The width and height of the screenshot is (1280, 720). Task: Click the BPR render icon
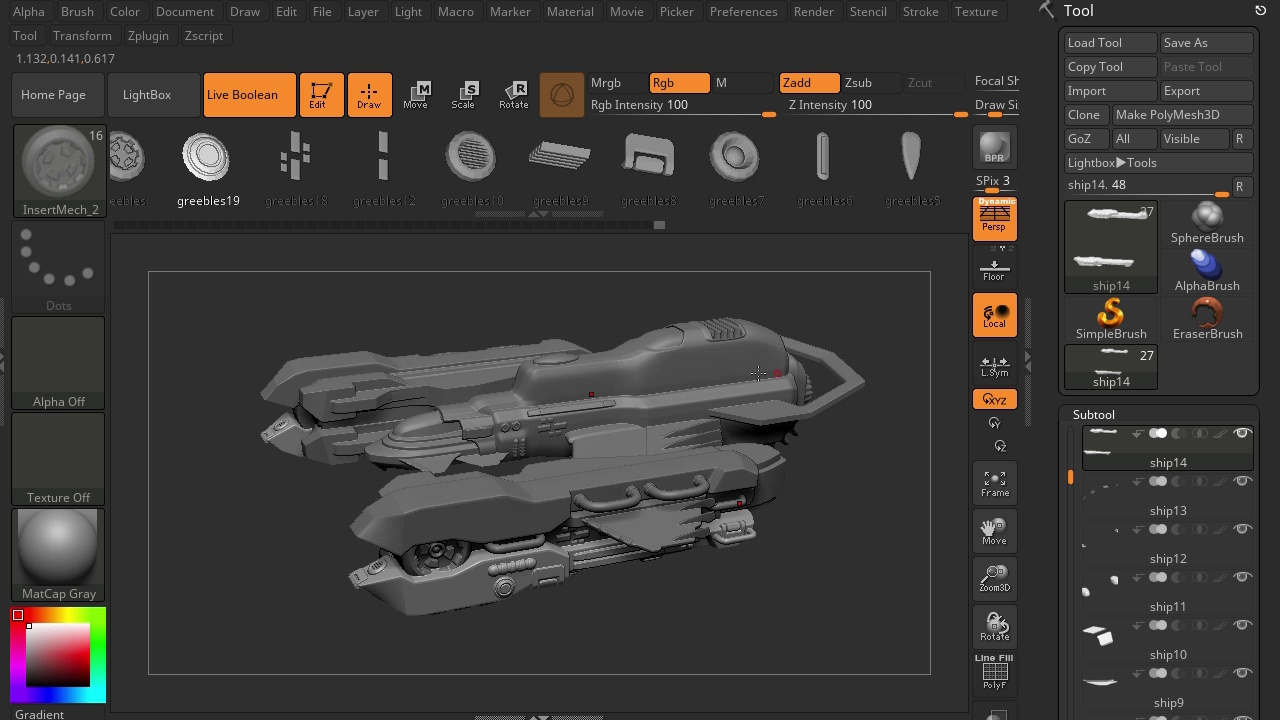994,147
